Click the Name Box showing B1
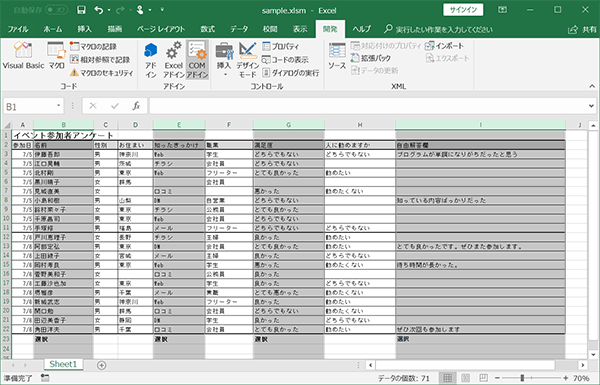Viewport: 600px width, 385px height. pyautogui.click(x=29, y=106)
